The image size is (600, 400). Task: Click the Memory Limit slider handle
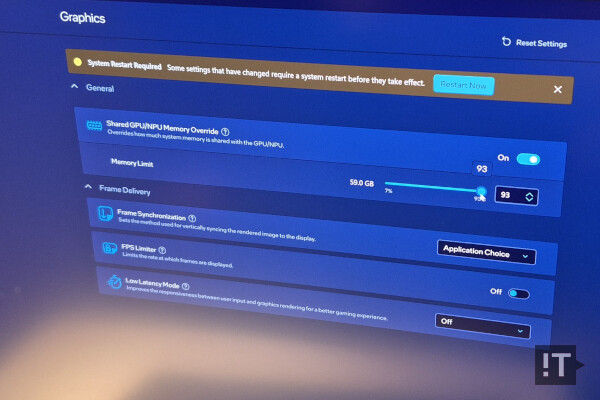tap(481, 190)
